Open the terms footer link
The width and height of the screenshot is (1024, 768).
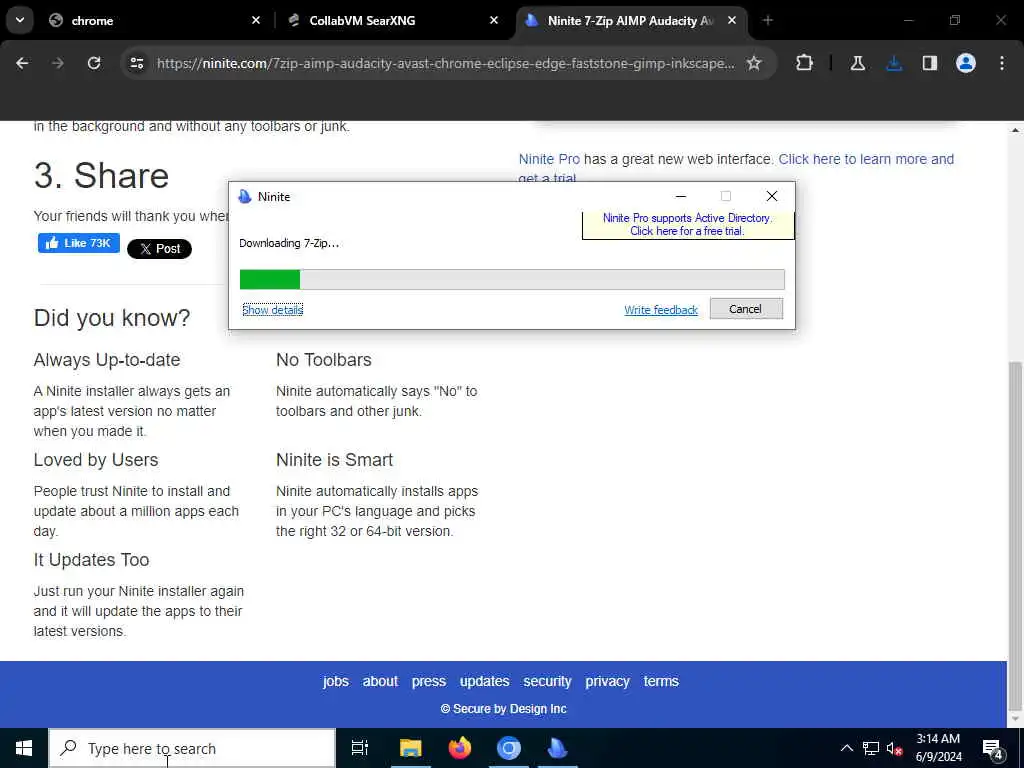661,681
